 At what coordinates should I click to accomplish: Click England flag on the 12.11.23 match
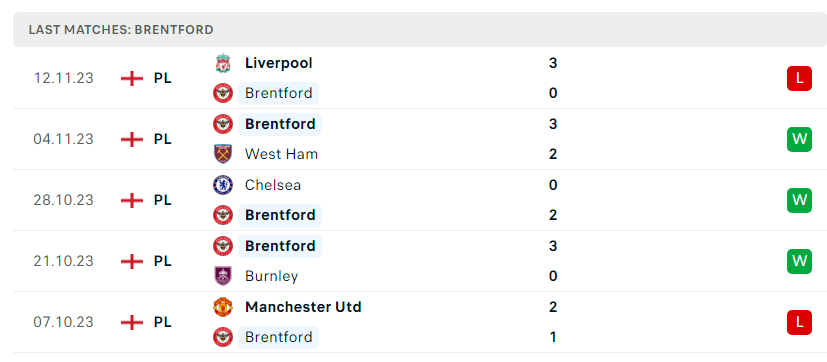tap(132, 79)
